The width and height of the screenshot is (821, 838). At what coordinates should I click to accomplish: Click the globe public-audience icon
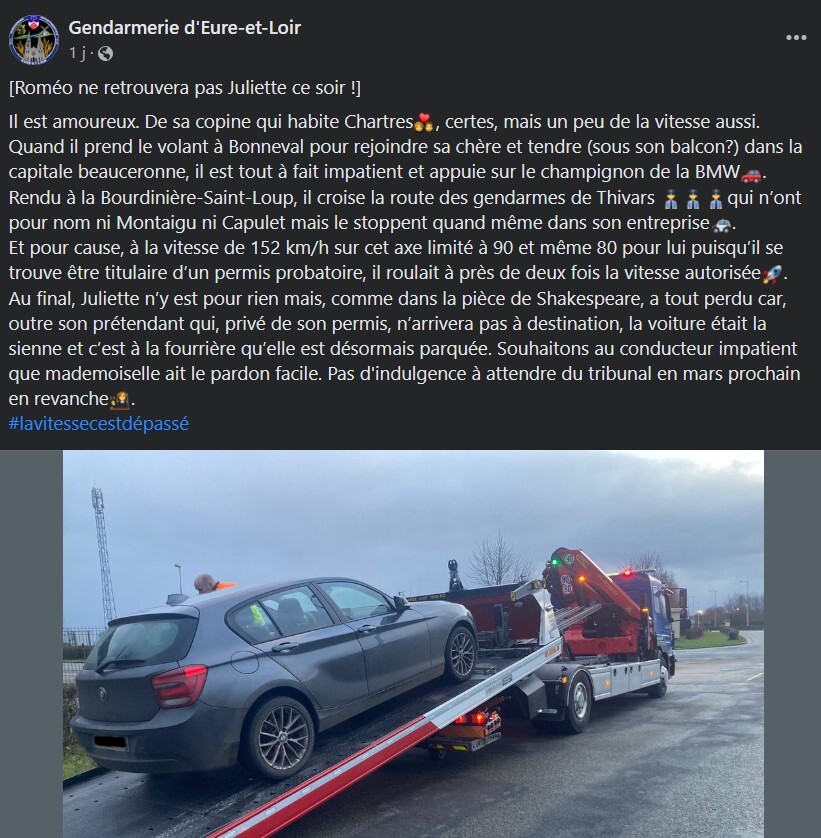click(105, 53)
